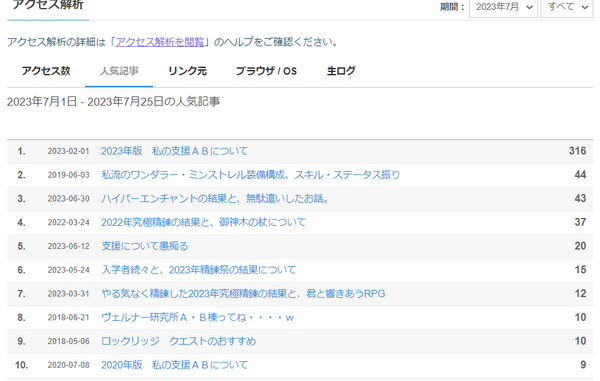600x381 pixels.
Task: Click the date 2023-06-12
Action: 68,246
